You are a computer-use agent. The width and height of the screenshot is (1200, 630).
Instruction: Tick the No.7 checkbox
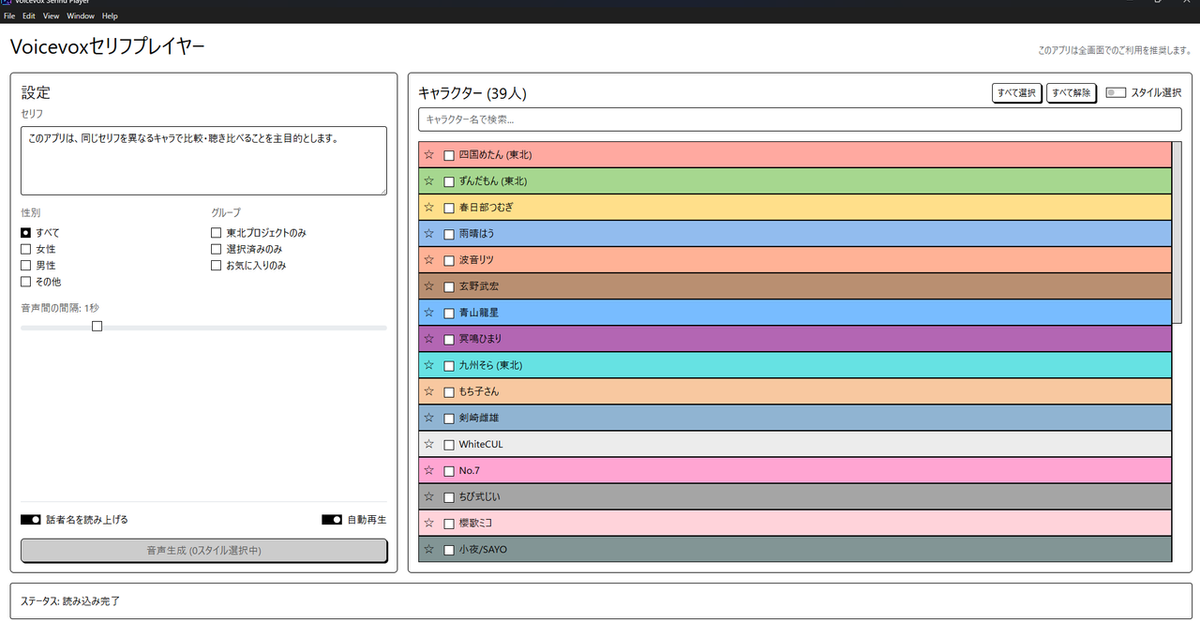(x=449, y=470)
